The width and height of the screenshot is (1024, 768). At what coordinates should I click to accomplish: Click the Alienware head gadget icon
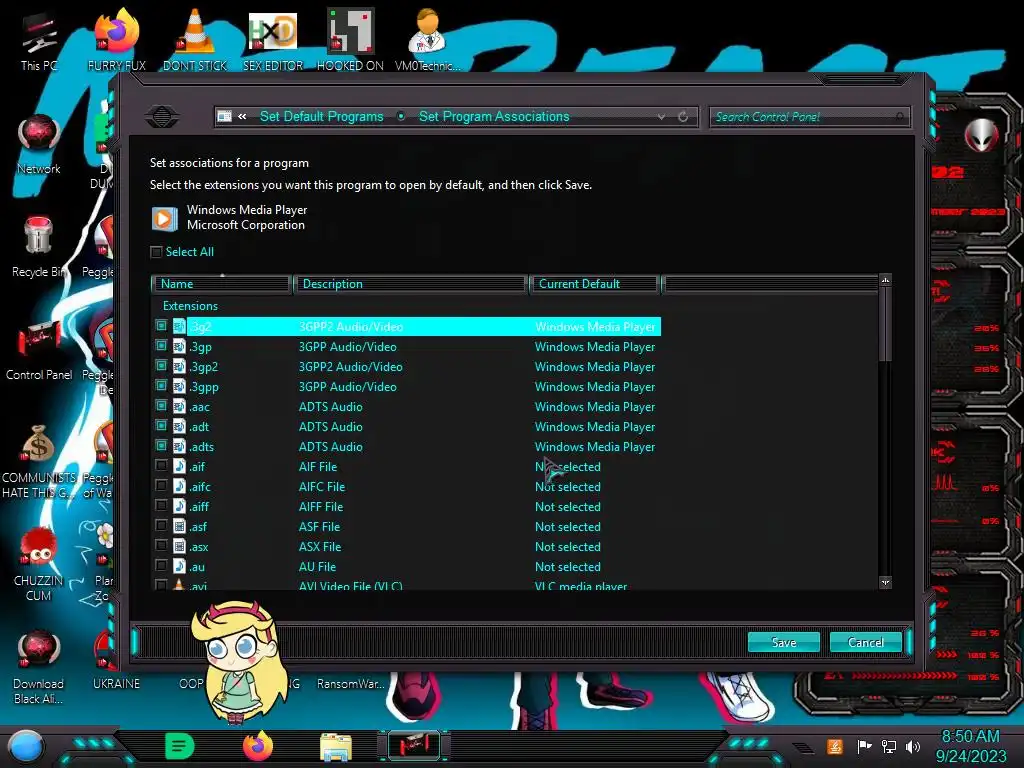coord(981,136)
